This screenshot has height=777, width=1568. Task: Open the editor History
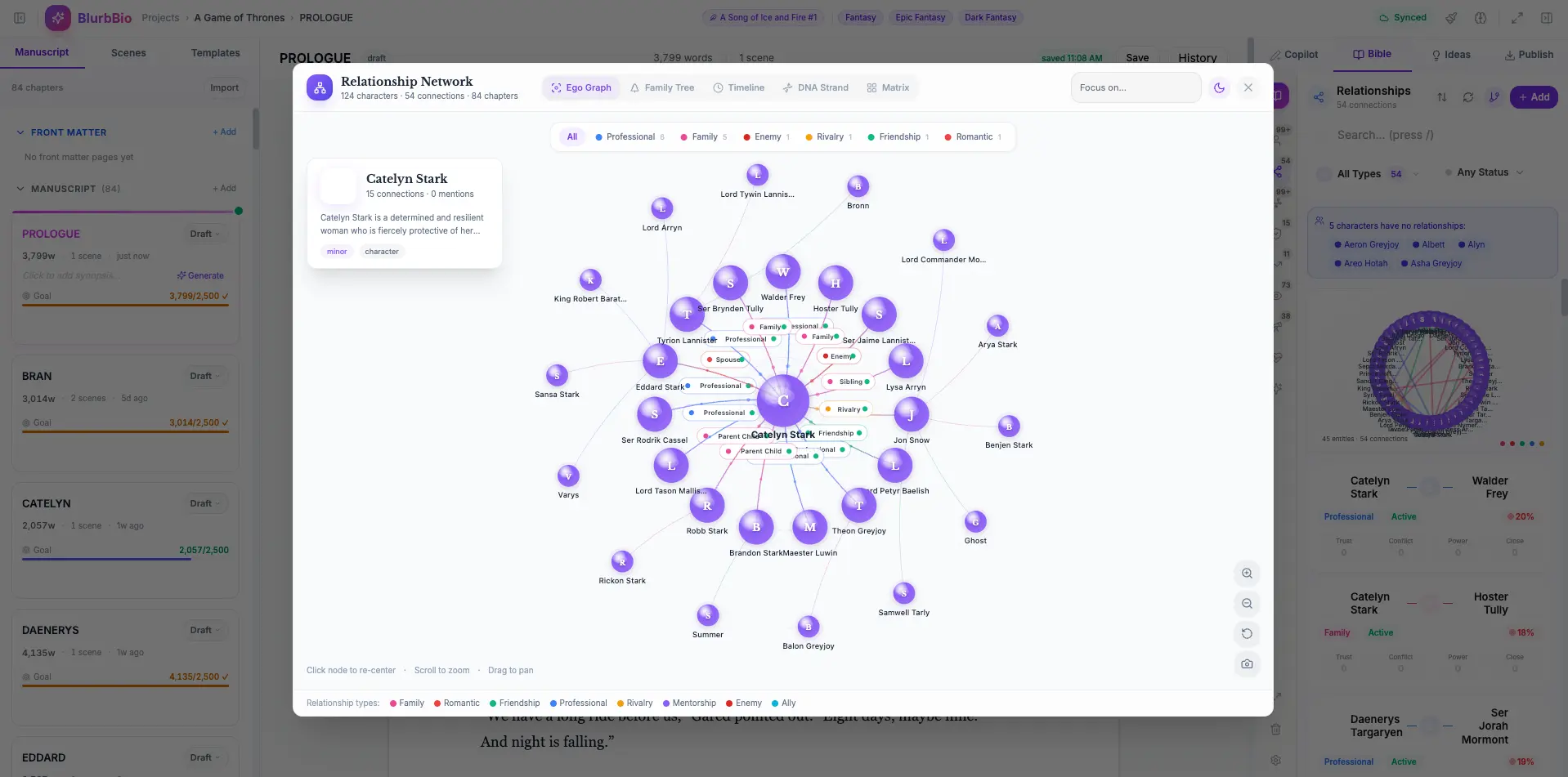coord(1197,58)
